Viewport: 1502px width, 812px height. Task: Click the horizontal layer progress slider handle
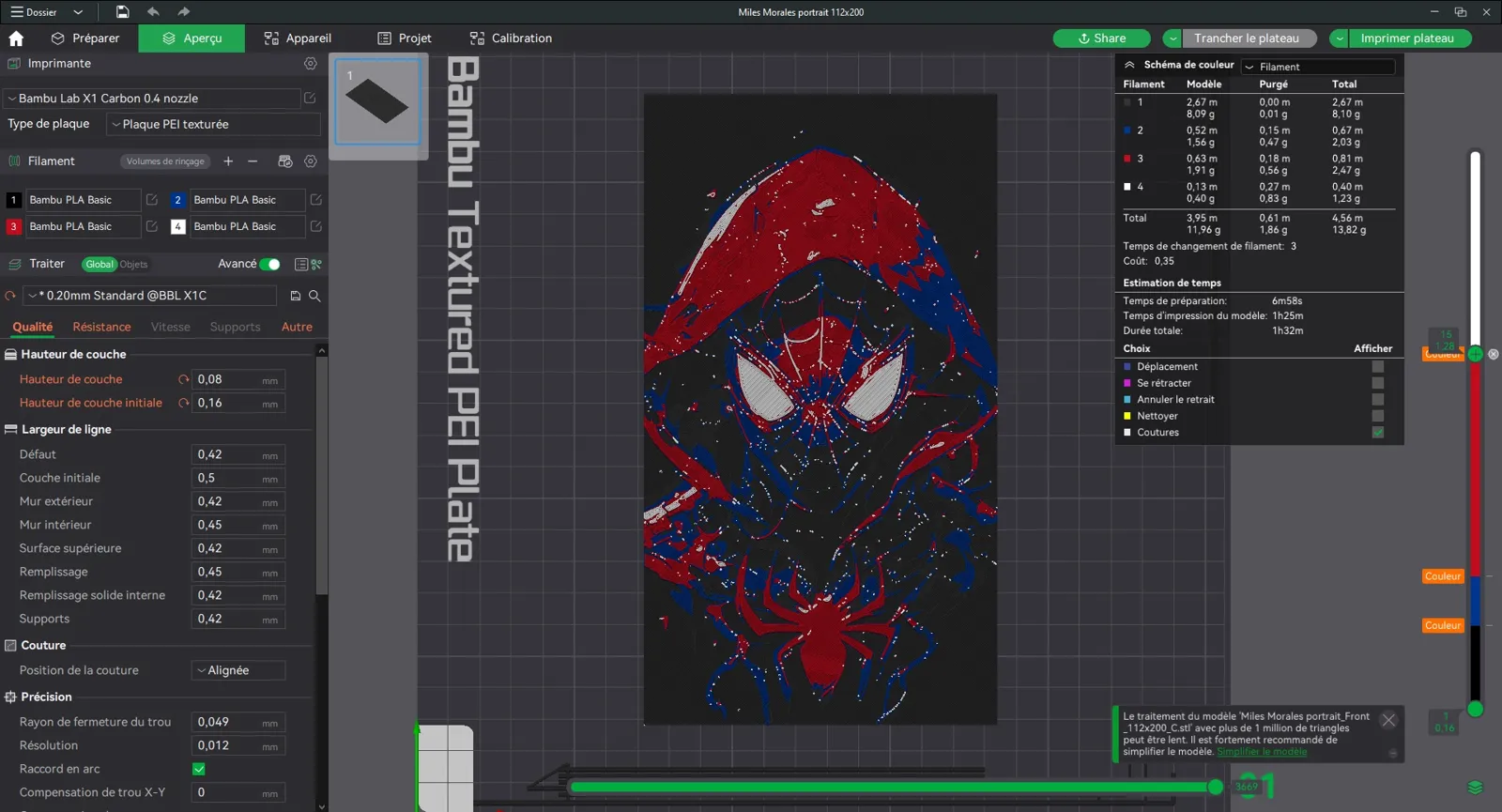click(1216, 787)
